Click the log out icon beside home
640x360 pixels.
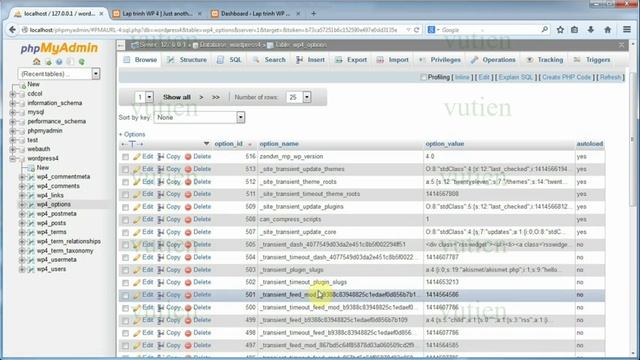[x=48, y=62]
